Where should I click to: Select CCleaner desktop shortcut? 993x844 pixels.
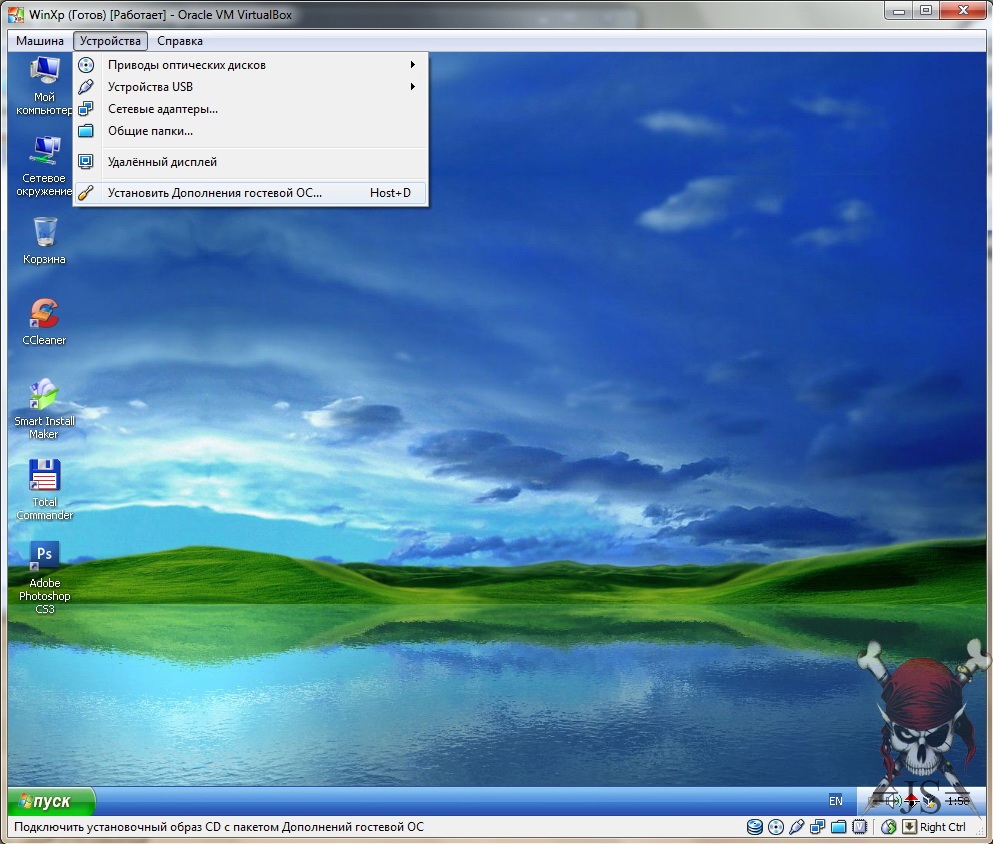click(44, 322)
